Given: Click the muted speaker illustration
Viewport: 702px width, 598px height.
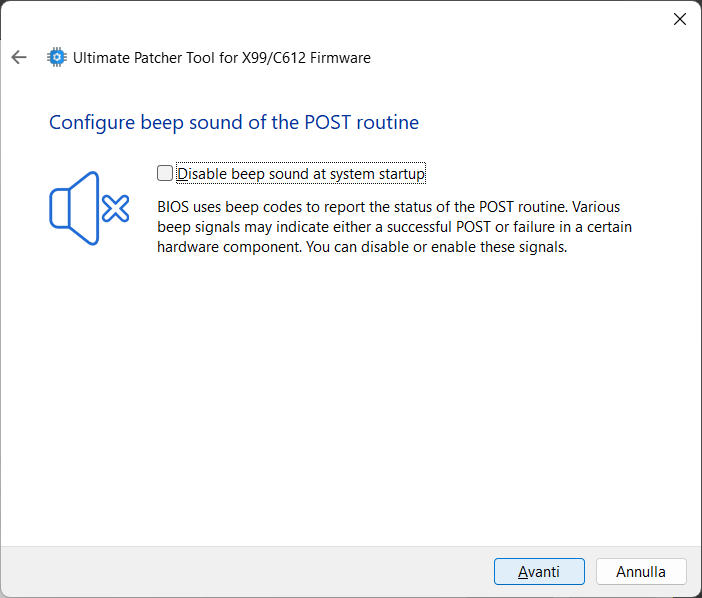Looking at the screenshot, I should [89, 209].
